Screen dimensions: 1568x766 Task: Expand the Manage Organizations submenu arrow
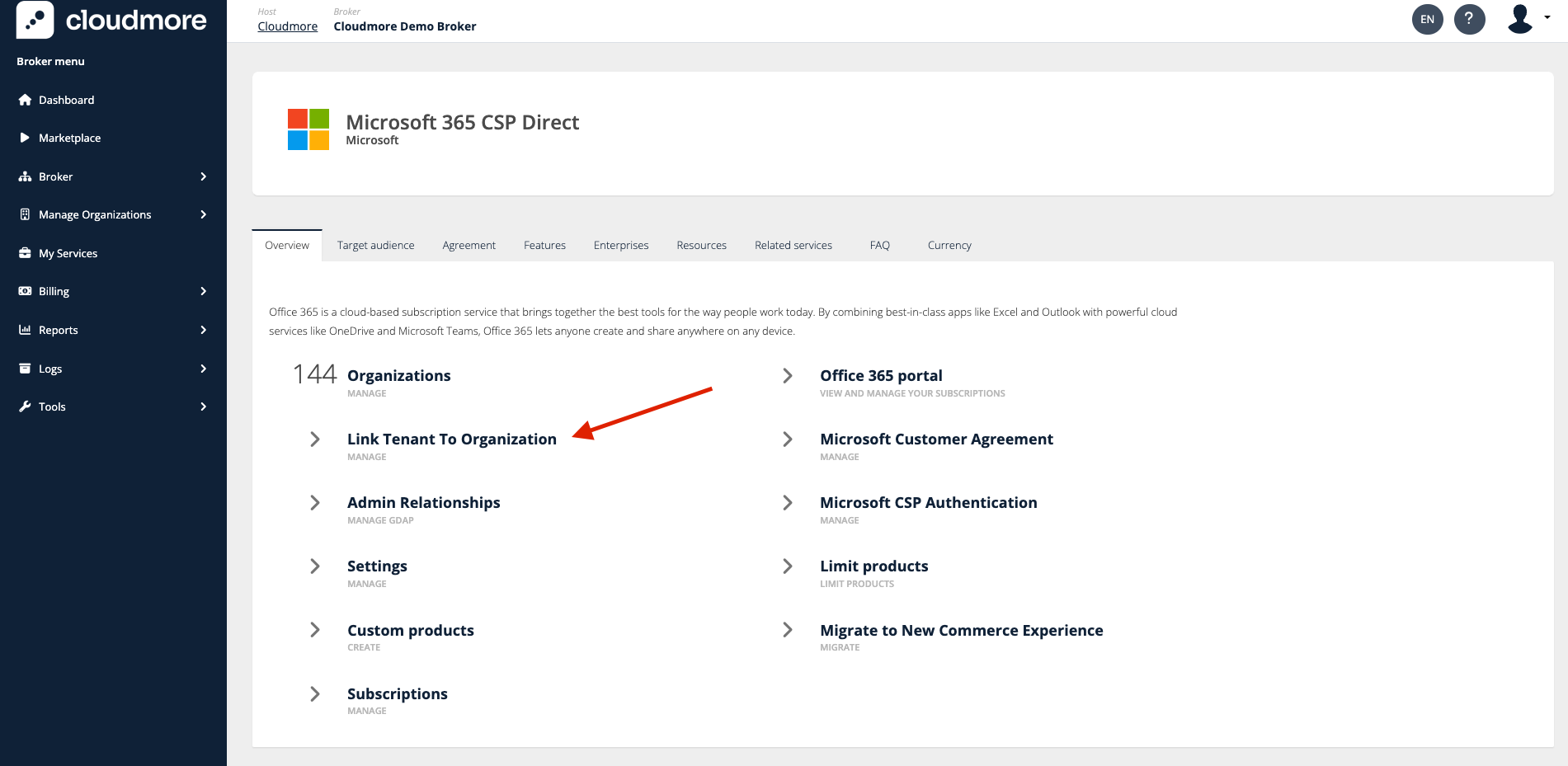[203, 214]
